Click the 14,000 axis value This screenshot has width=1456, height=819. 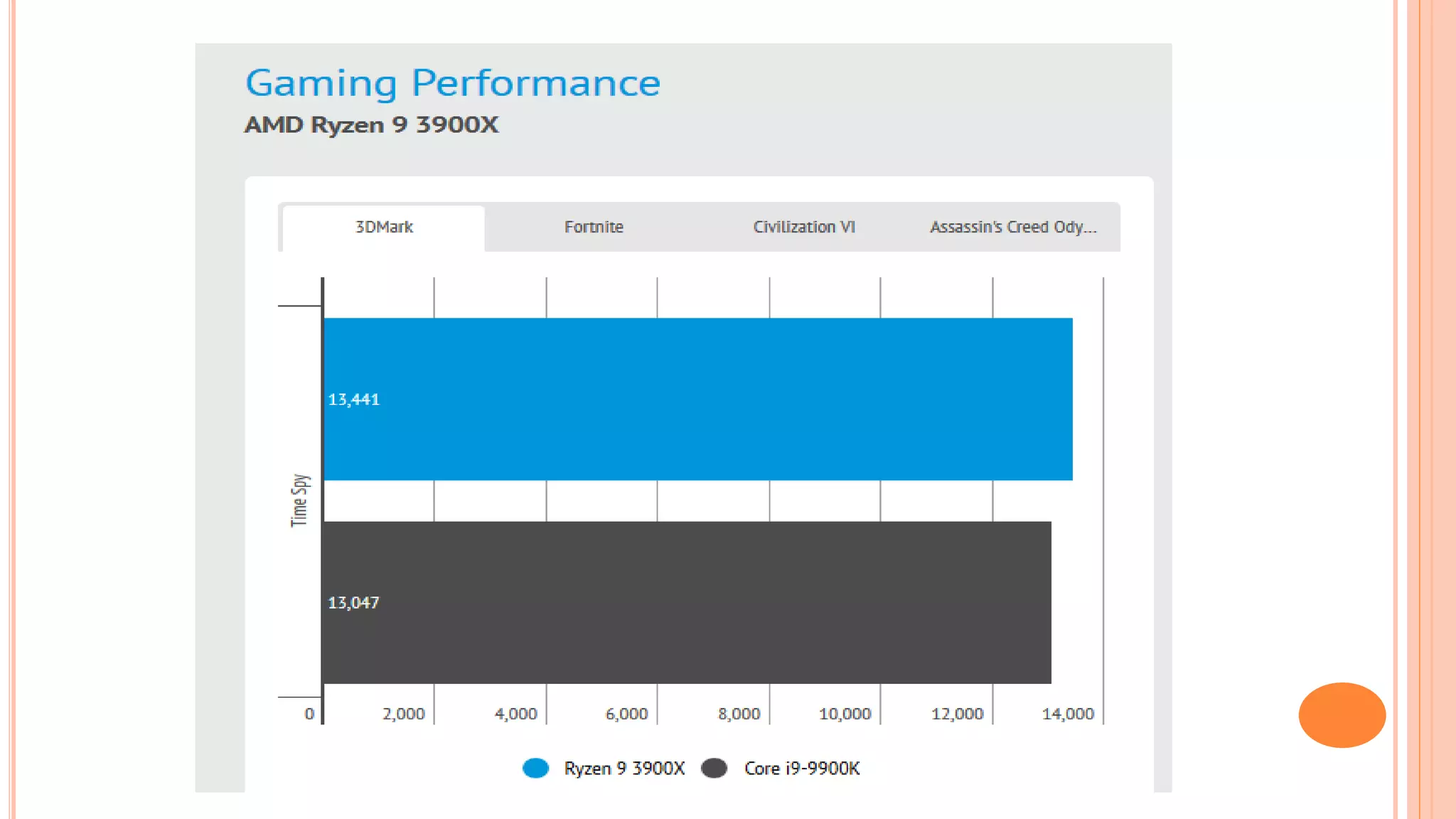pos(1067,714)
